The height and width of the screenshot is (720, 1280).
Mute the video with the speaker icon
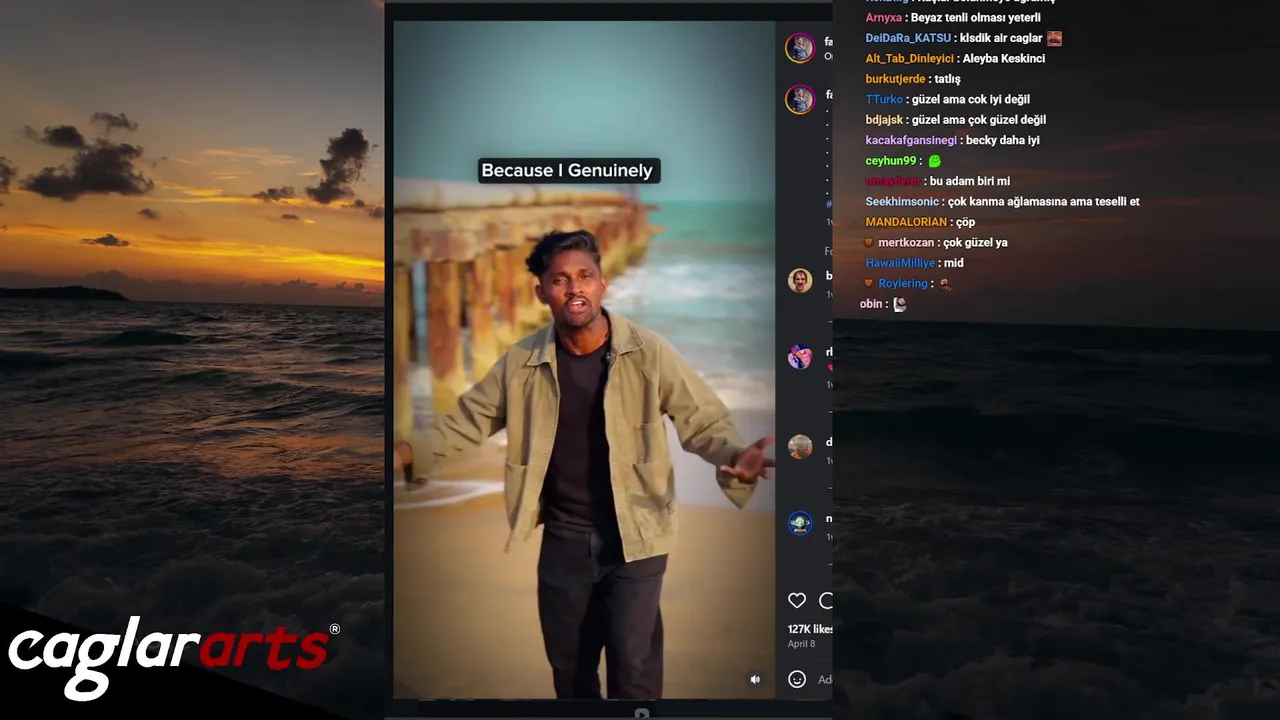[x=755, y=679]
